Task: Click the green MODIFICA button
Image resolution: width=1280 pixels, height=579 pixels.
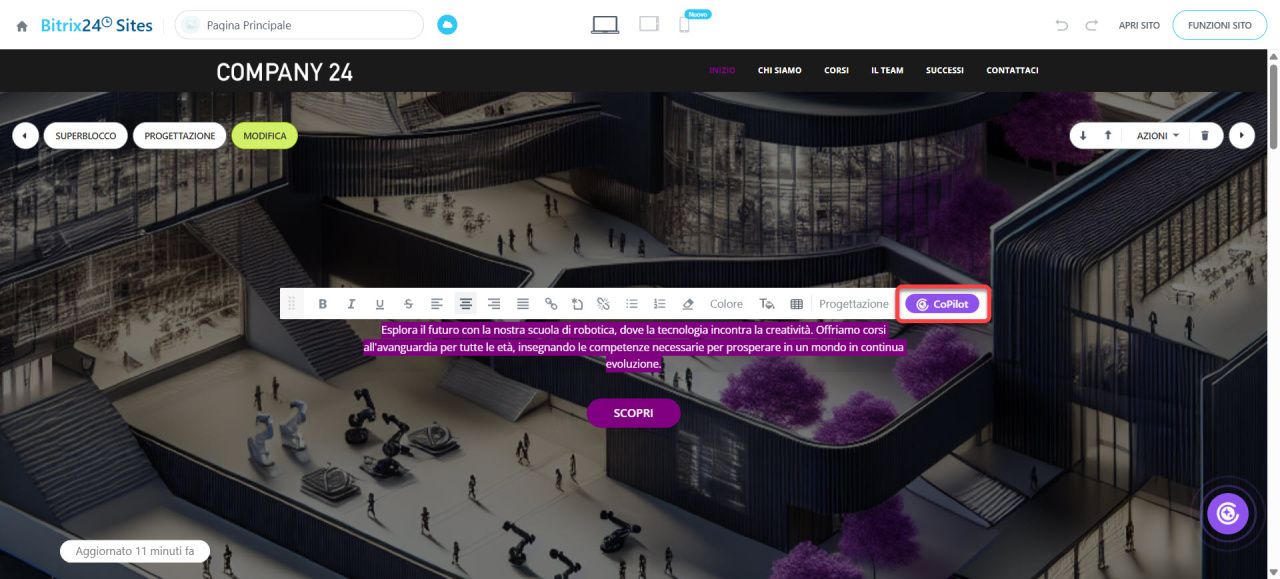Action: click(264, 136)
